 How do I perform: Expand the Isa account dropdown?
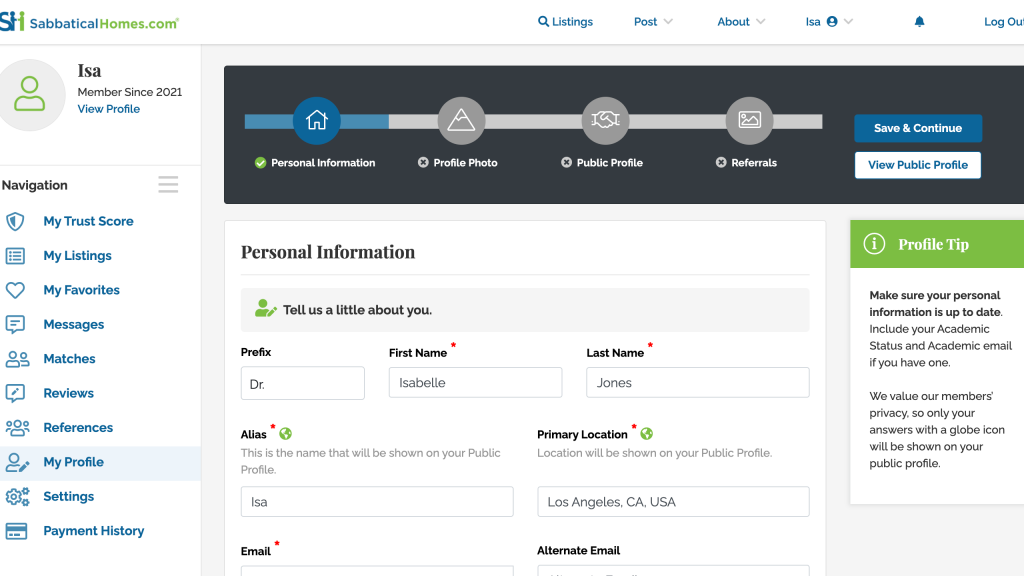[x=829, y=22]
